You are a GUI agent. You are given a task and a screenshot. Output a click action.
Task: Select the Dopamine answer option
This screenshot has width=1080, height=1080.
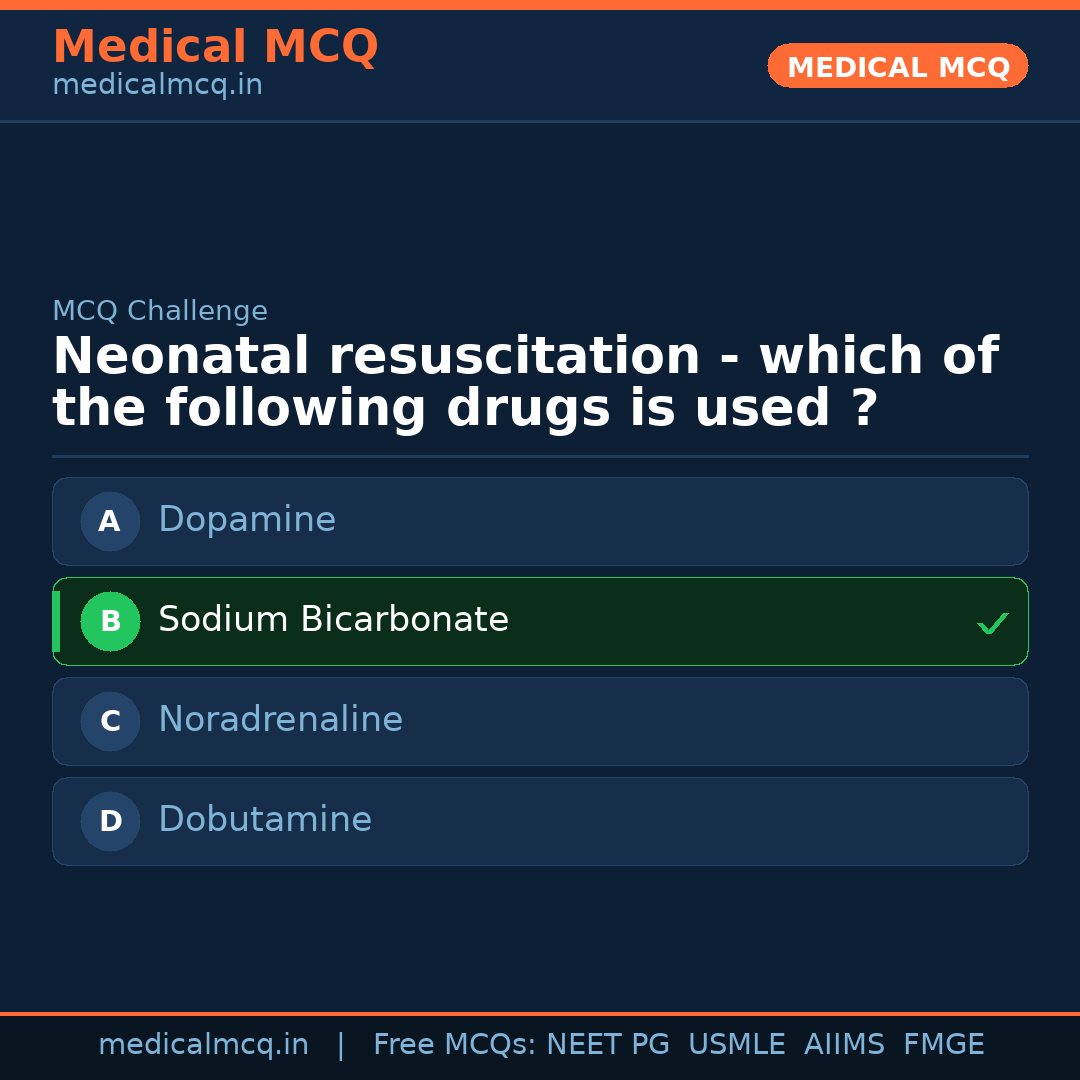540,521
